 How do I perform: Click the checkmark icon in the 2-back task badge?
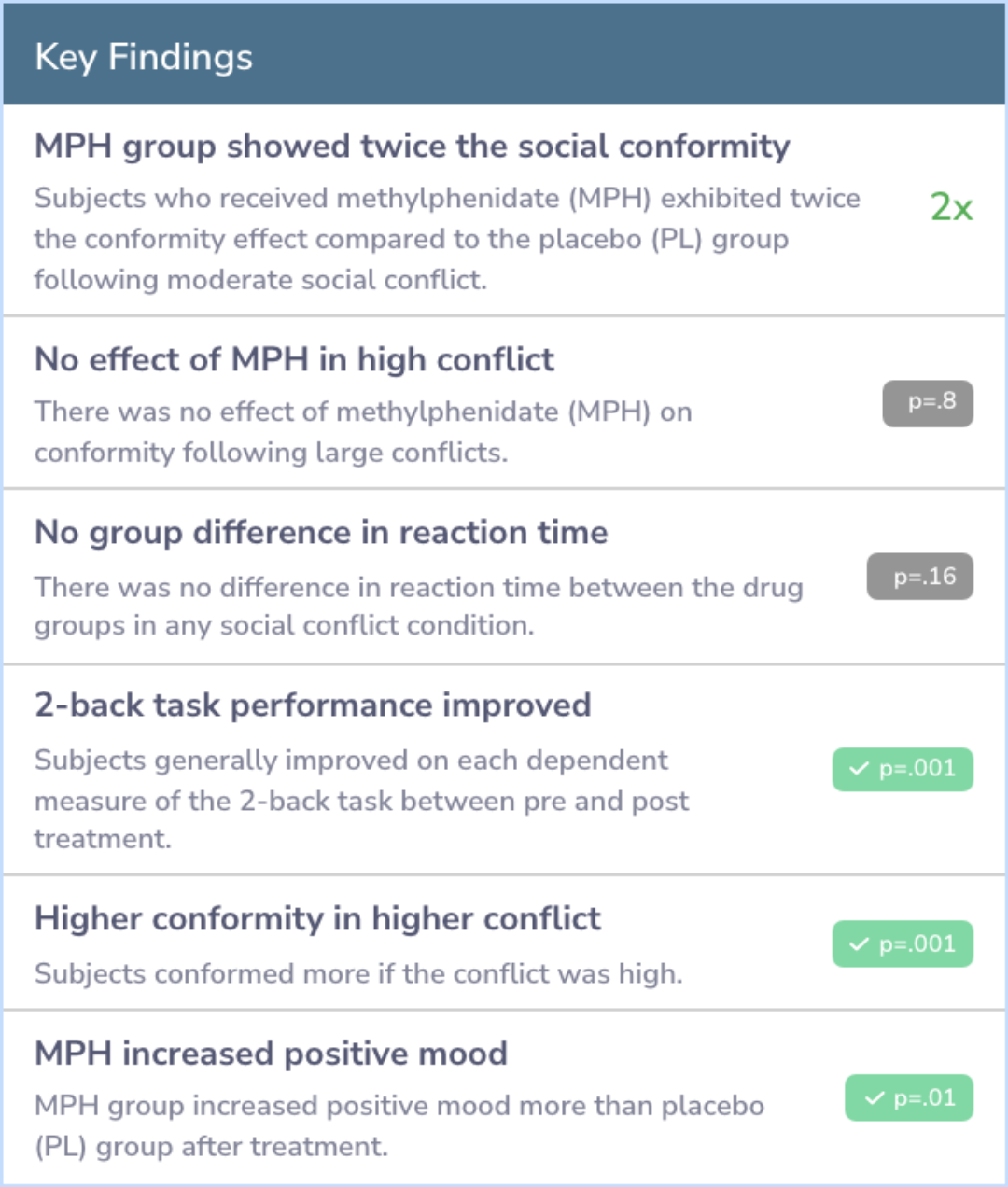pos(859,769)
